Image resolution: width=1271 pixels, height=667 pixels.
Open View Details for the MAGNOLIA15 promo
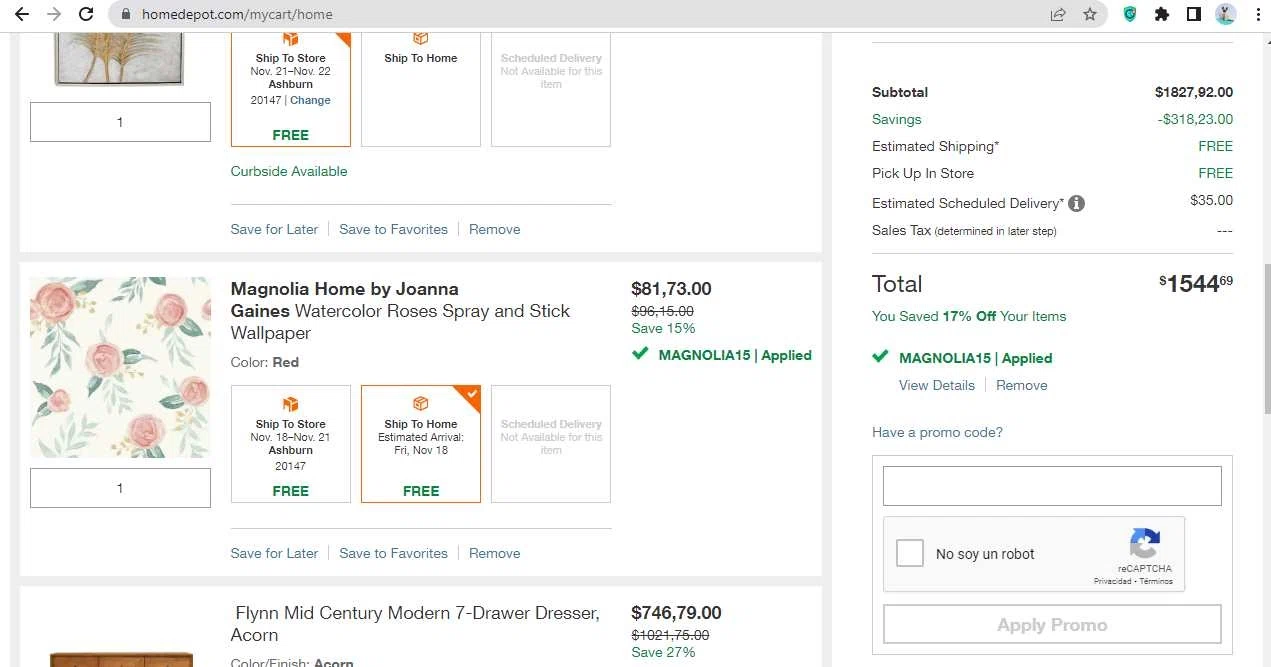936,385
